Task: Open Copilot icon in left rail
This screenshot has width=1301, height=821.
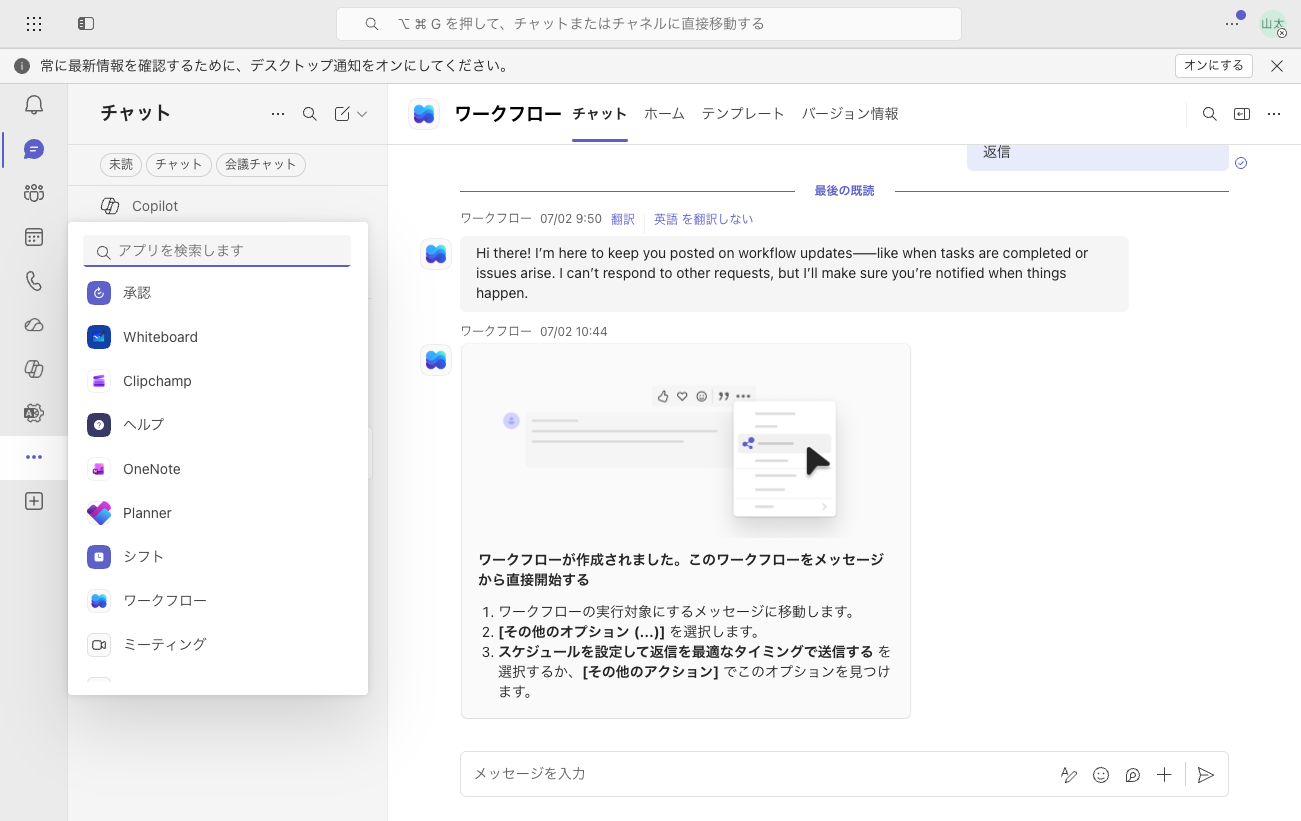Action: (34, 369)
